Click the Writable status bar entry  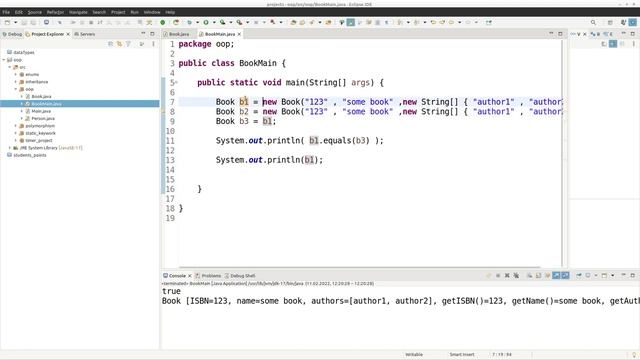pos(414,355)
